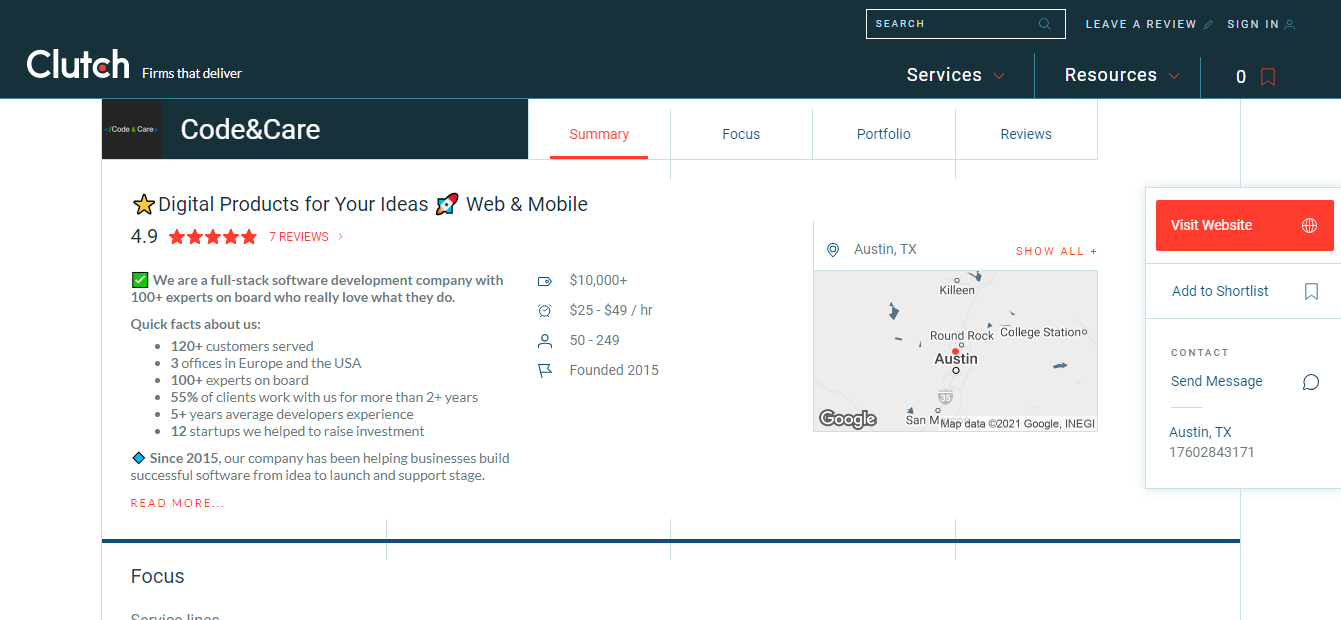The height and width of the screenshot is (620, 1341).
Task: Click the globe icon on Visit Website
Action: point(1309,225)
